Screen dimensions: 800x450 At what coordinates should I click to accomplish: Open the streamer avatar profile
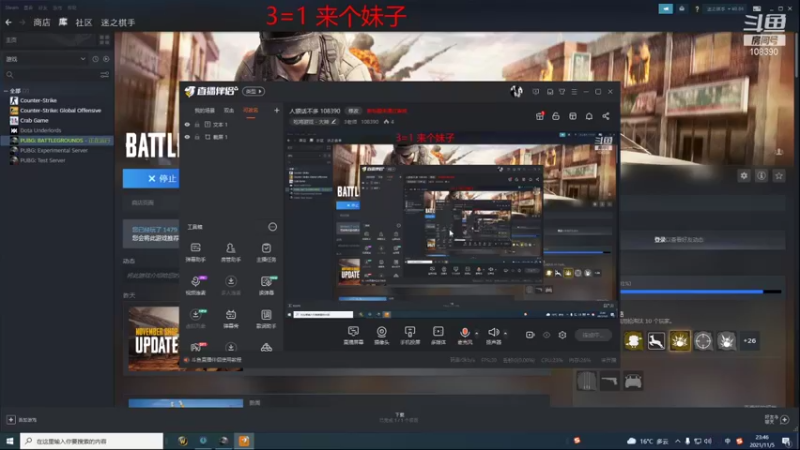tap(516, 91)
